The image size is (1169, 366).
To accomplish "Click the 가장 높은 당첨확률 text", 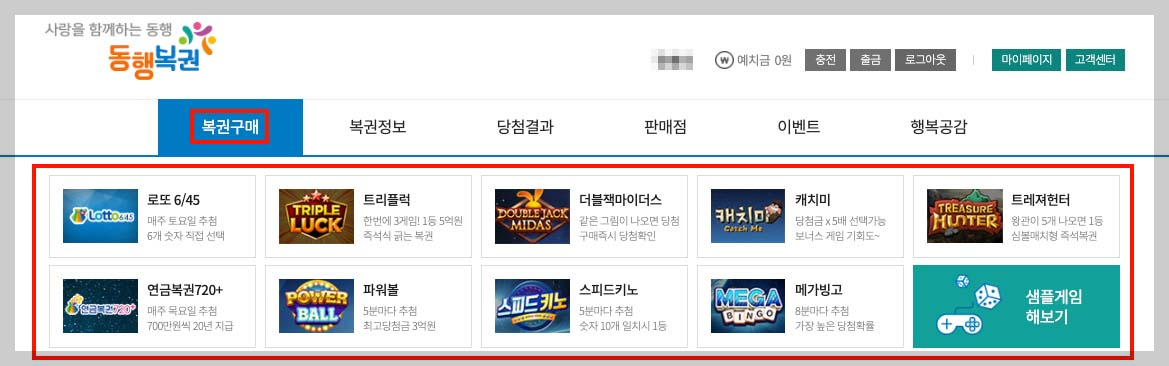I will [x=834, y=326].
